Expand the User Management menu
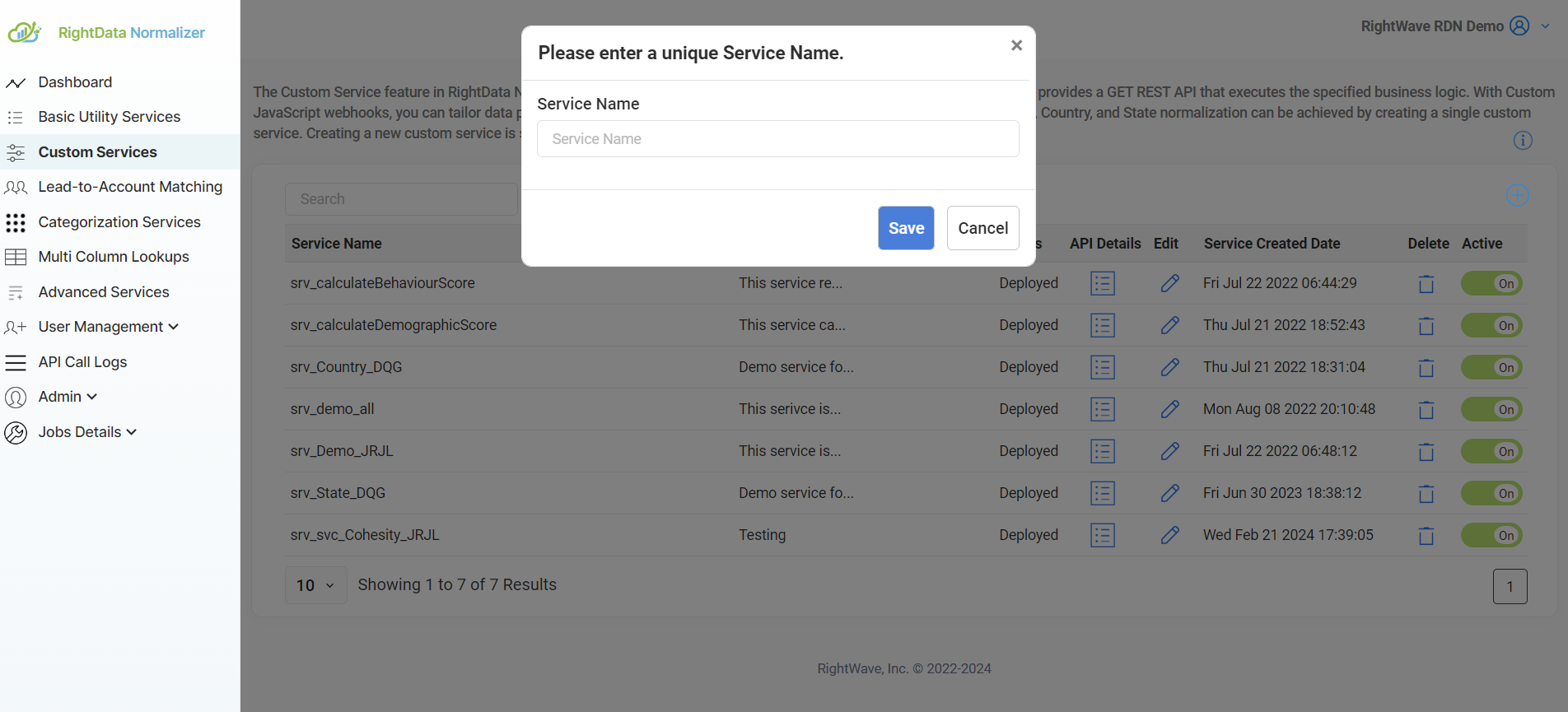The width and height of the screenshot is (1568, 712). click(108, 327)
